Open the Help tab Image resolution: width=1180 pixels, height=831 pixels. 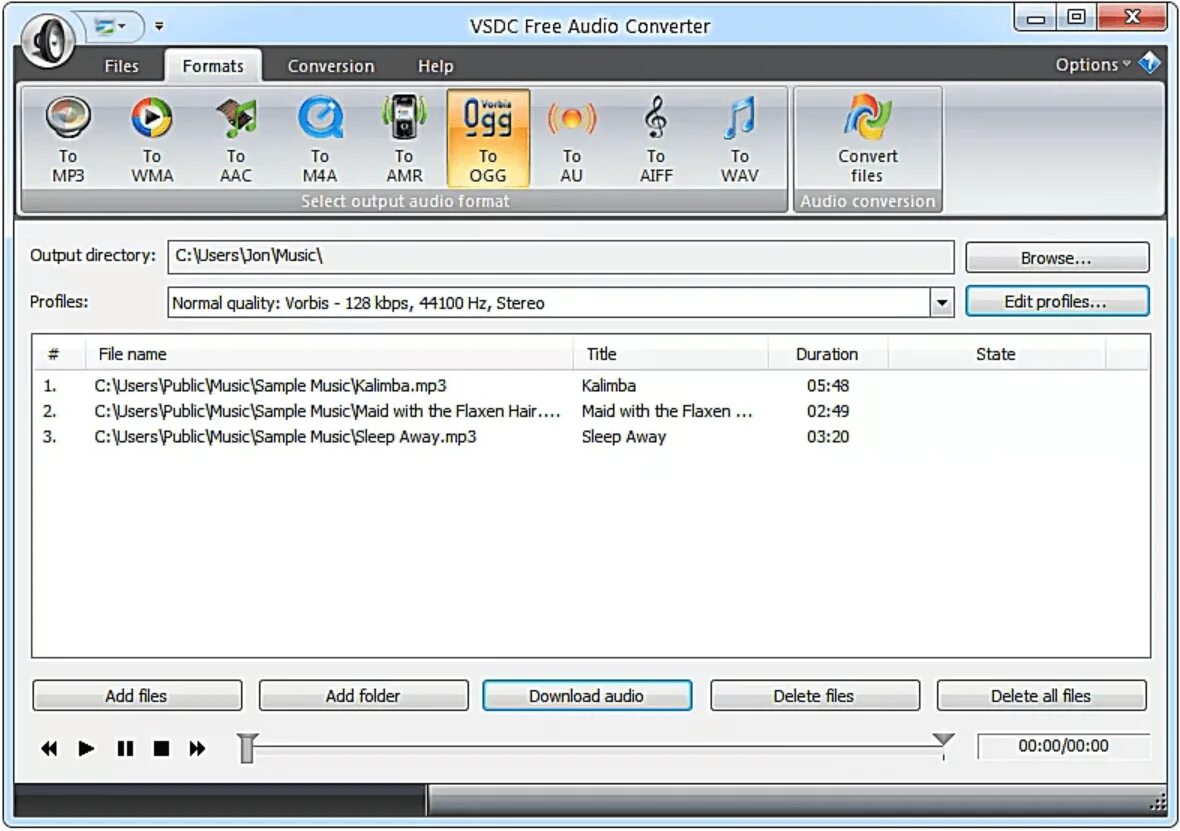click(x=436, y=66)
